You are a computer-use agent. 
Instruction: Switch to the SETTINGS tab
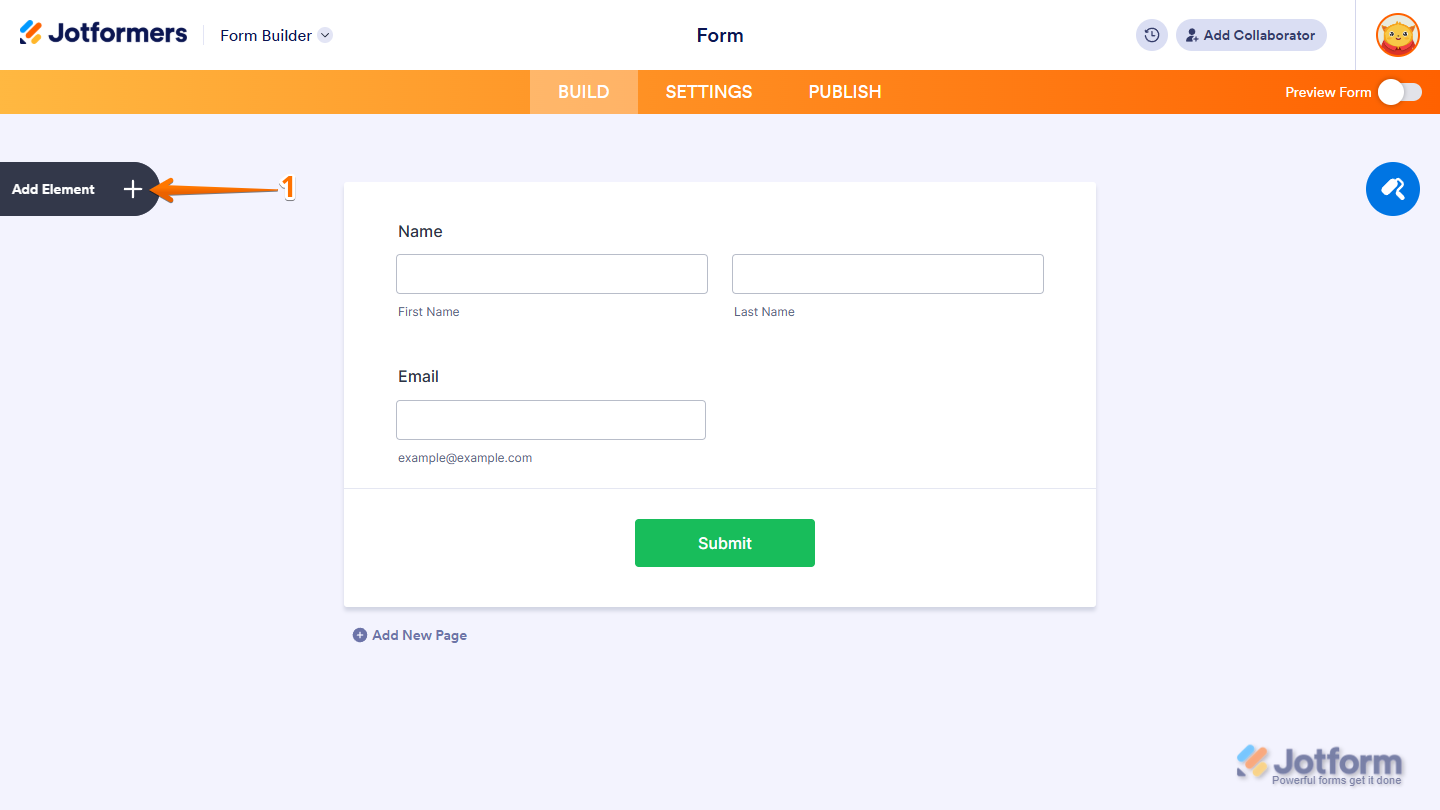(x=708, y=91)
